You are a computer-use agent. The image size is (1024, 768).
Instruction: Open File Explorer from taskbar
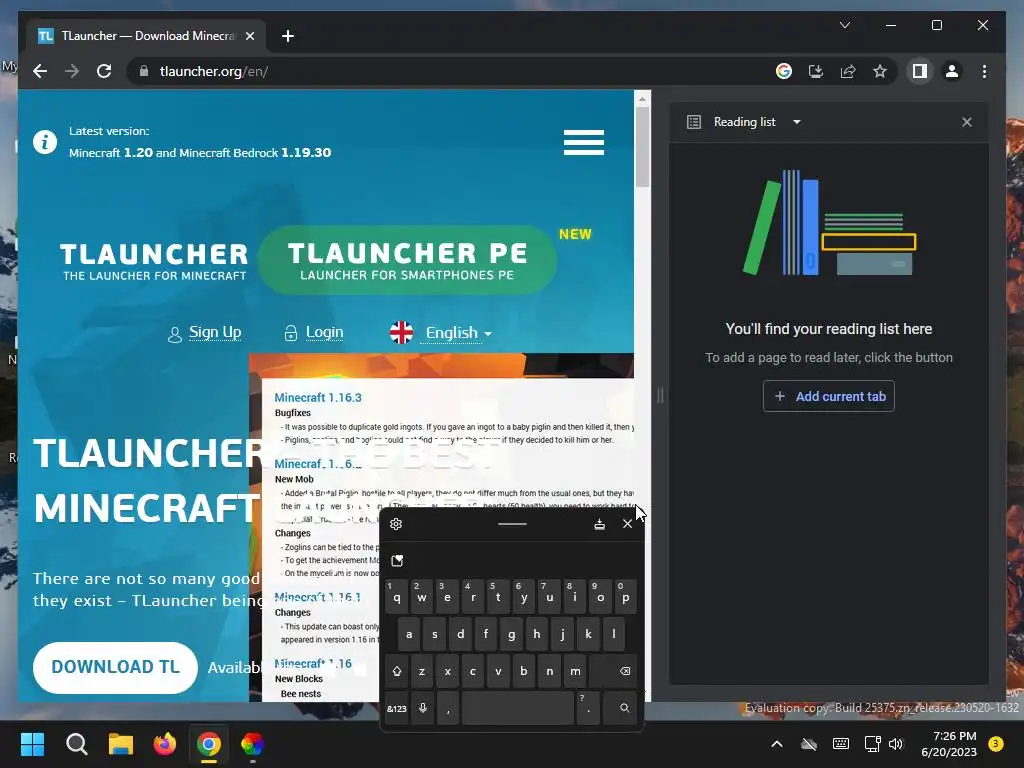[121, 744]
